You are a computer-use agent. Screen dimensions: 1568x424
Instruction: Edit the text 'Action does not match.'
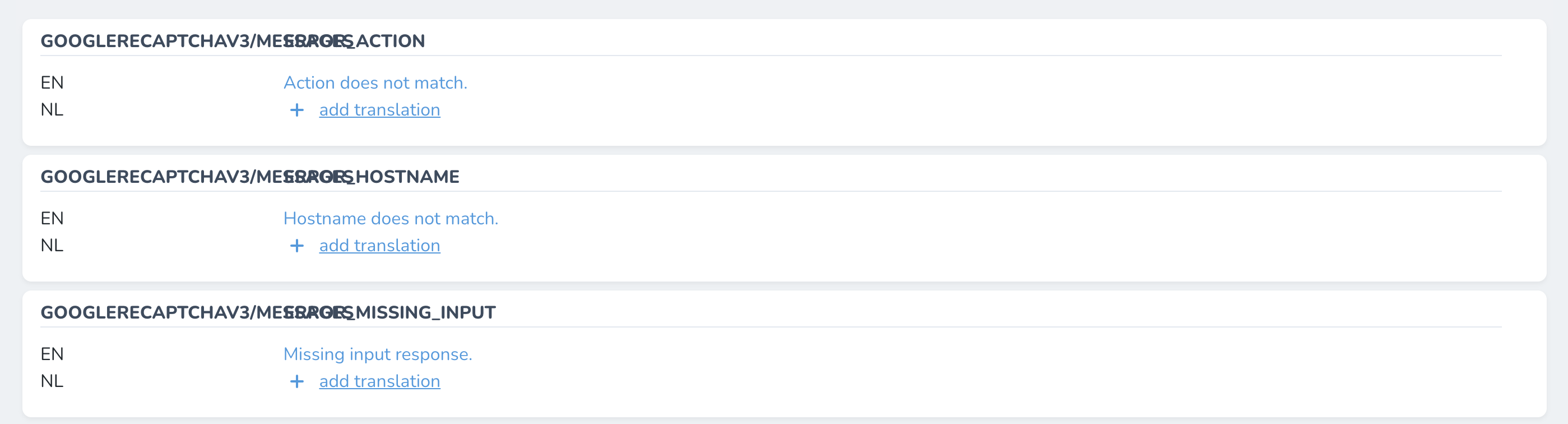375,83
